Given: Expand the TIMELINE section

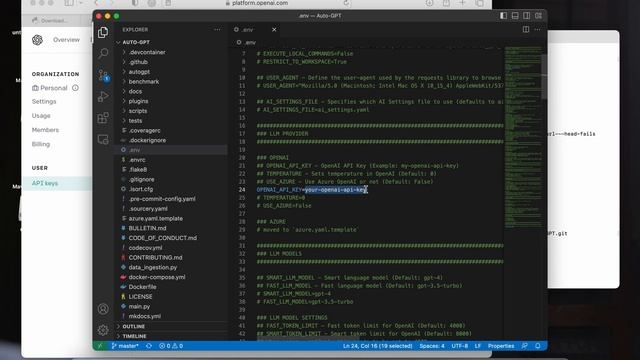Looking at the screenshot, I should pyautogui.click(x=134, y=336).
